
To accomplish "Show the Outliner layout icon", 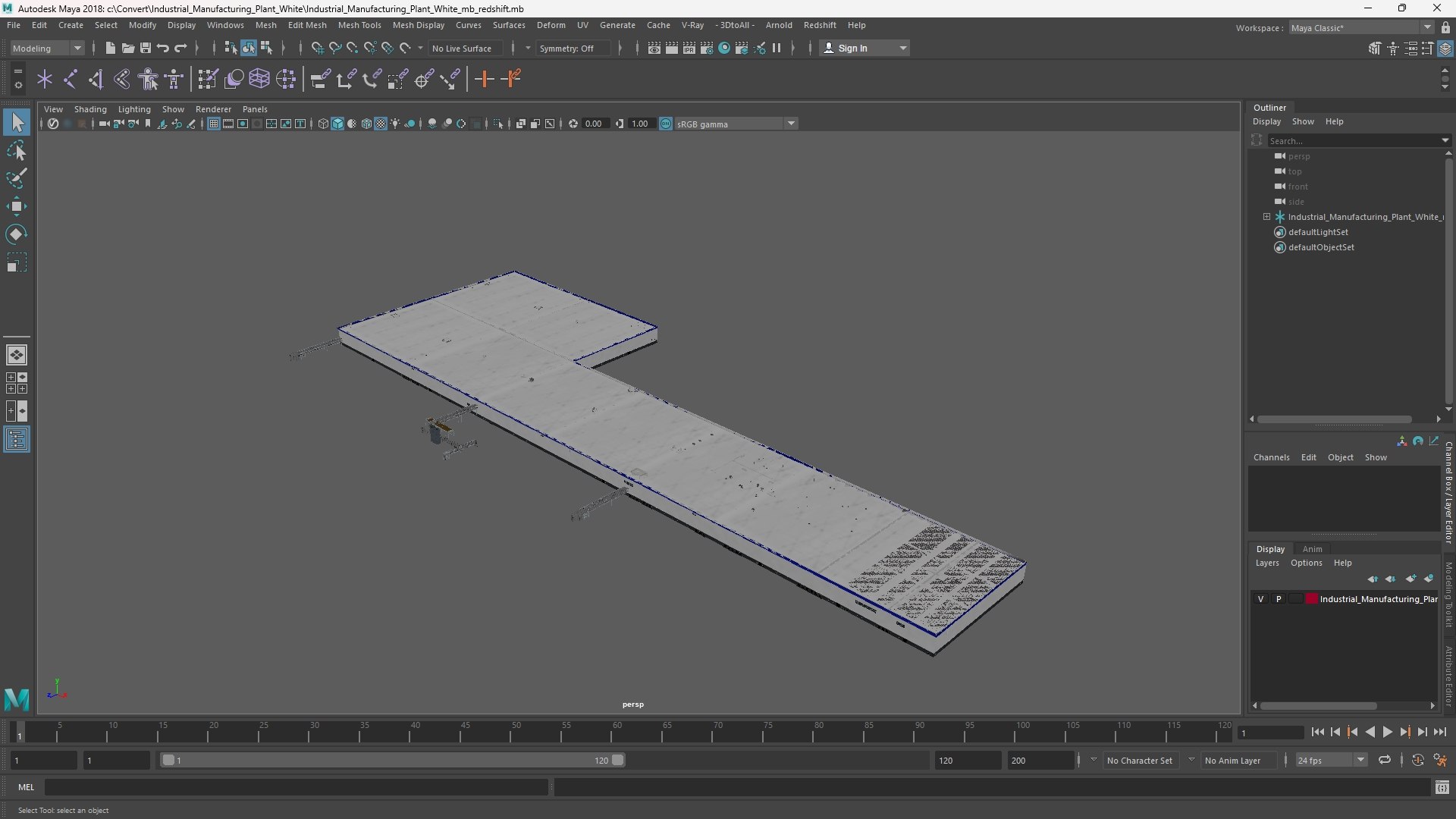I will click(x=17, y=440).
